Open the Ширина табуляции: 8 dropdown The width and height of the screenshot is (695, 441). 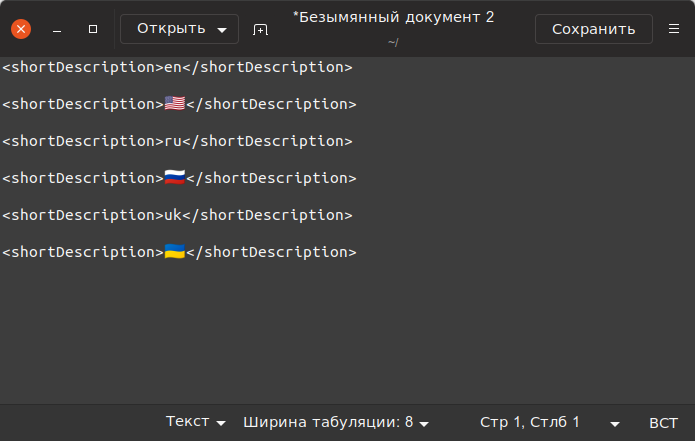click(x=336, y=422)
